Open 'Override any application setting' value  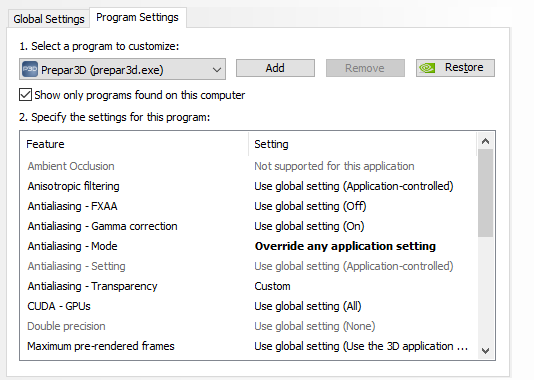tap(345, 246)
